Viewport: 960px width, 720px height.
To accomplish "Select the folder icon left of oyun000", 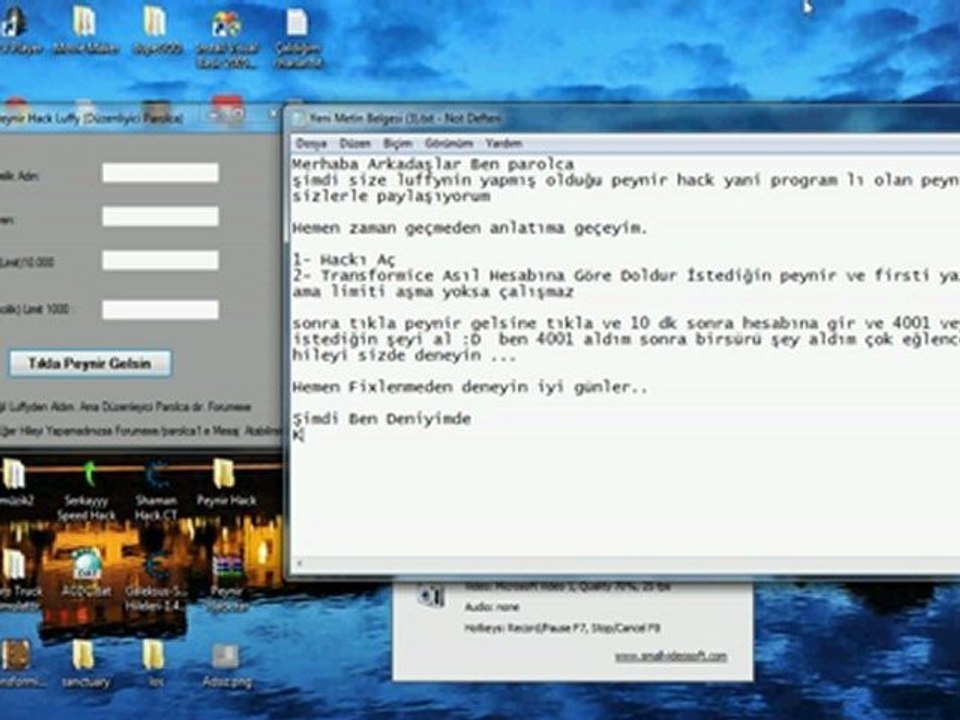I will coord(85,31).
